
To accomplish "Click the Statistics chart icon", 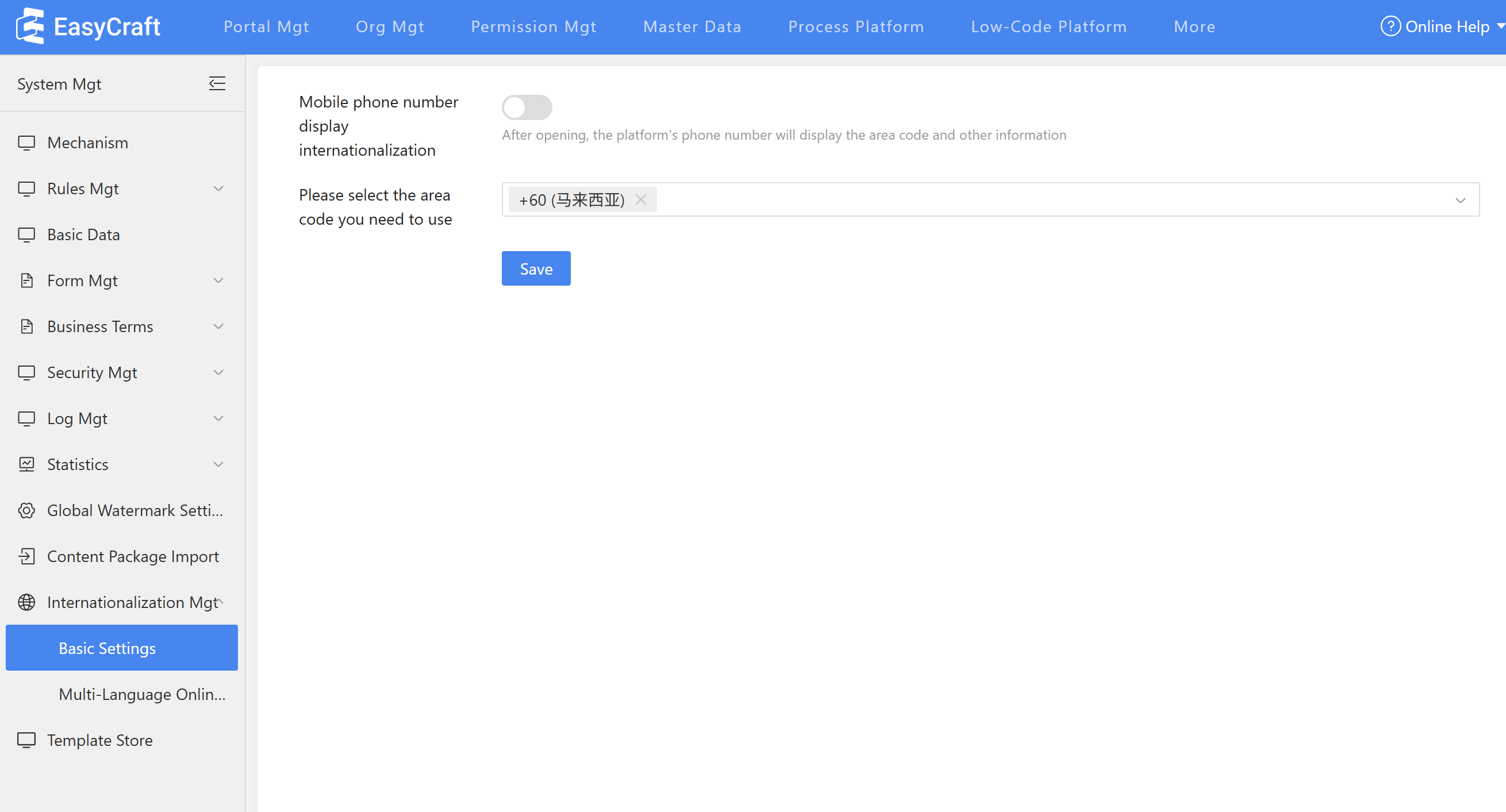I will point(26,464).
